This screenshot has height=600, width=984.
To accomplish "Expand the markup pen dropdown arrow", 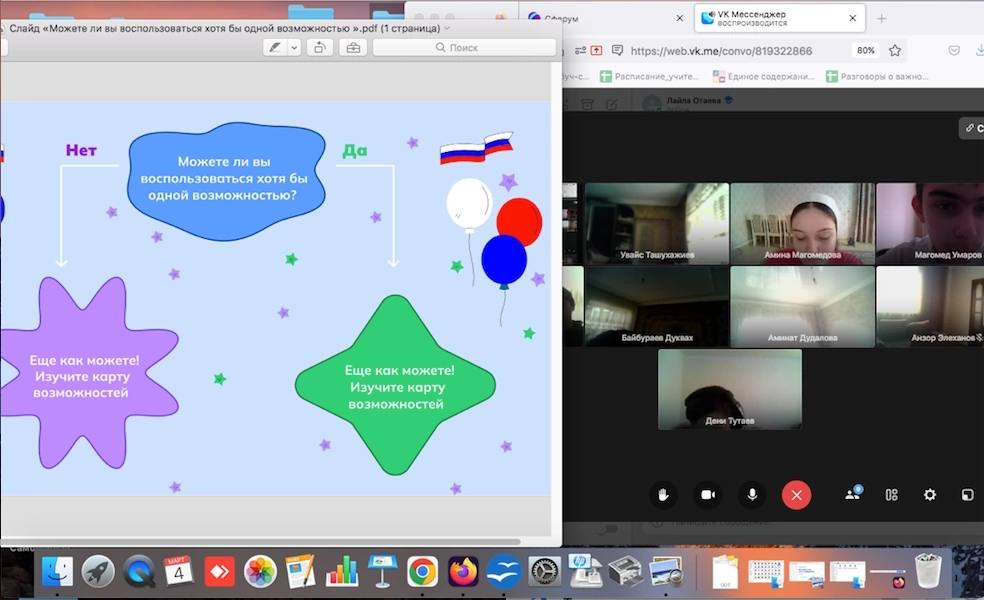I will click(294, 48).
